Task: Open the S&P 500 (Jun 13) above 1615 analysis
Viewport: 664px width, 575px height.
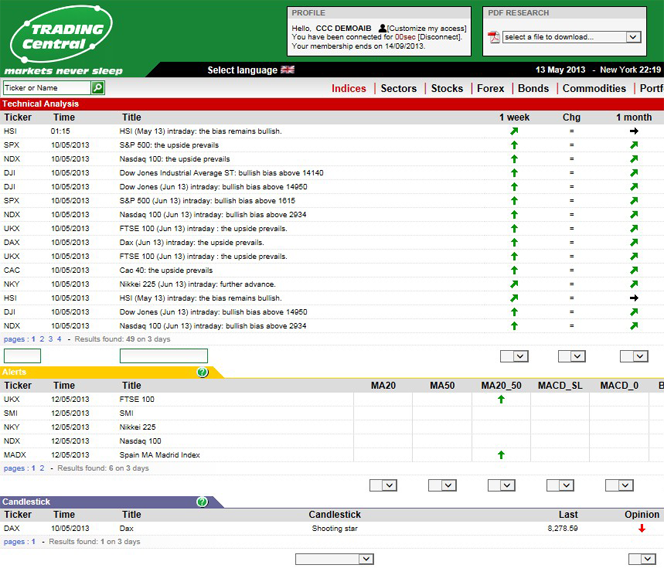Action: click(208, 201)
